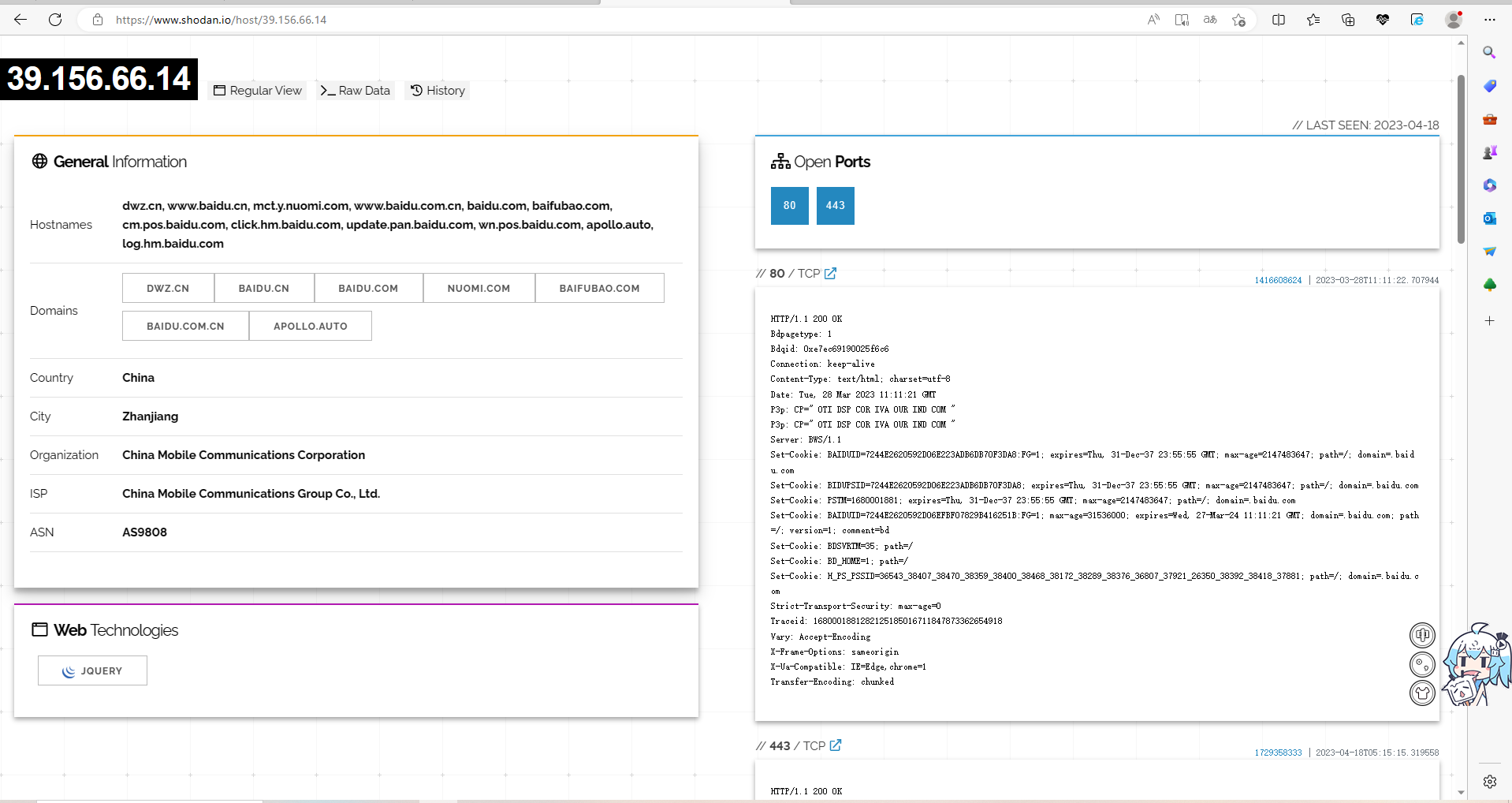1512x803 pixels.
Task: Open Immersive Reader for this page
Action: point(1182,20)
